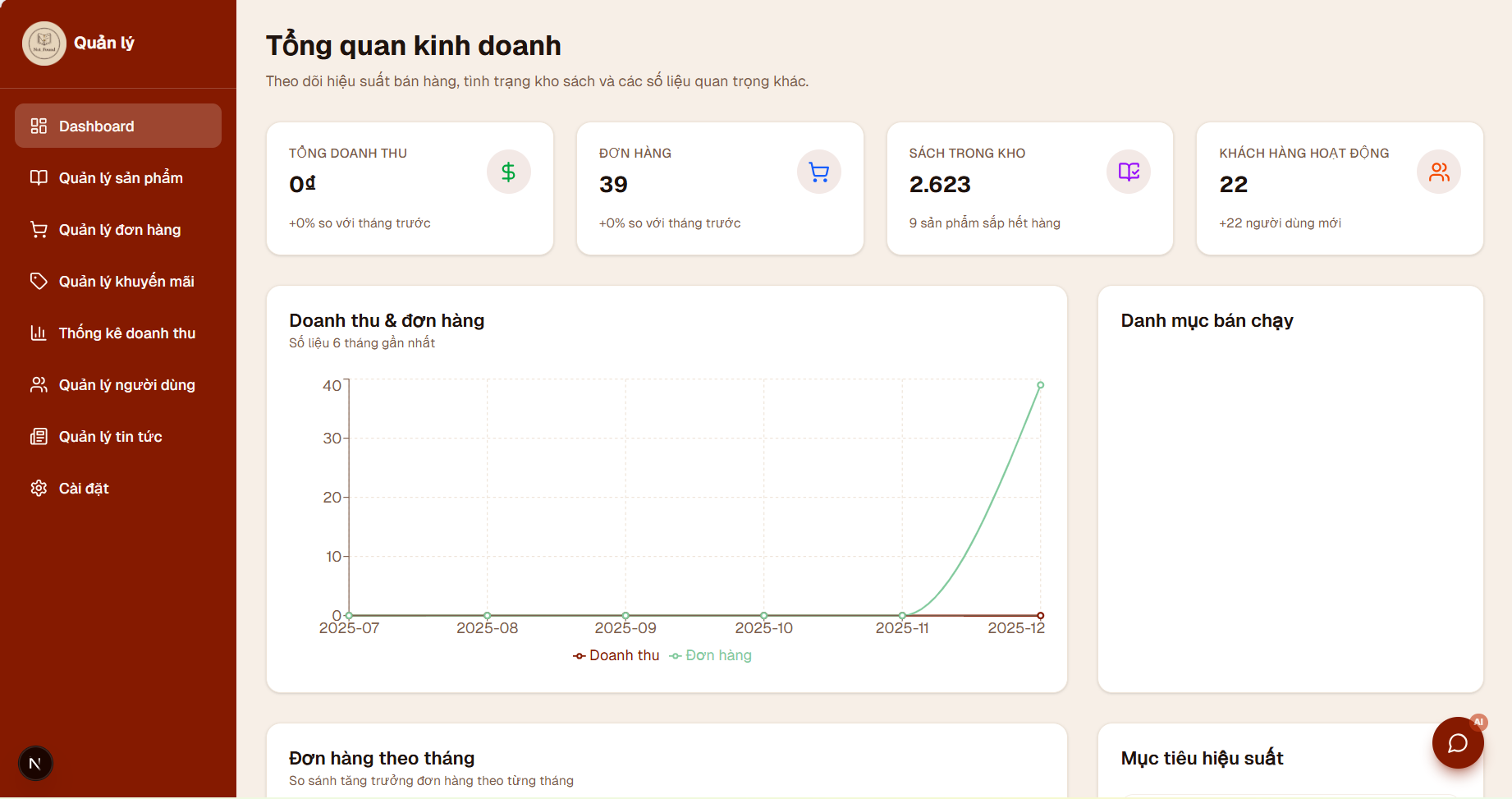The height and width of the screenshot is (799, 1512).
Task: Click the shopping cart icon on Đơn hàng card
Action: [x=818, y=172]
